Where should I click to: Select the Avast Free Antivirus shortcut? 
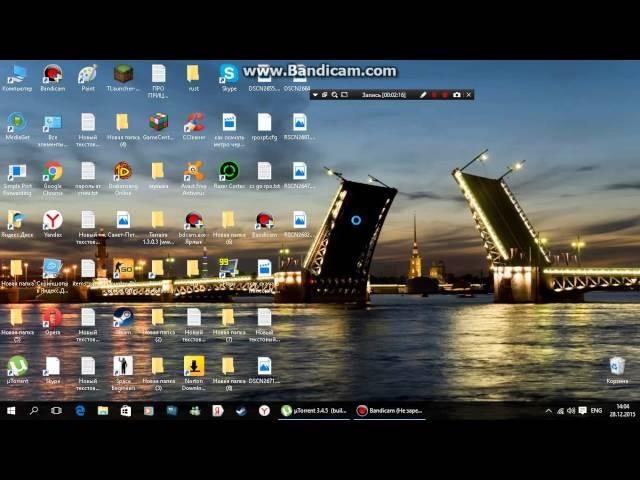click(x=194, y=179)
